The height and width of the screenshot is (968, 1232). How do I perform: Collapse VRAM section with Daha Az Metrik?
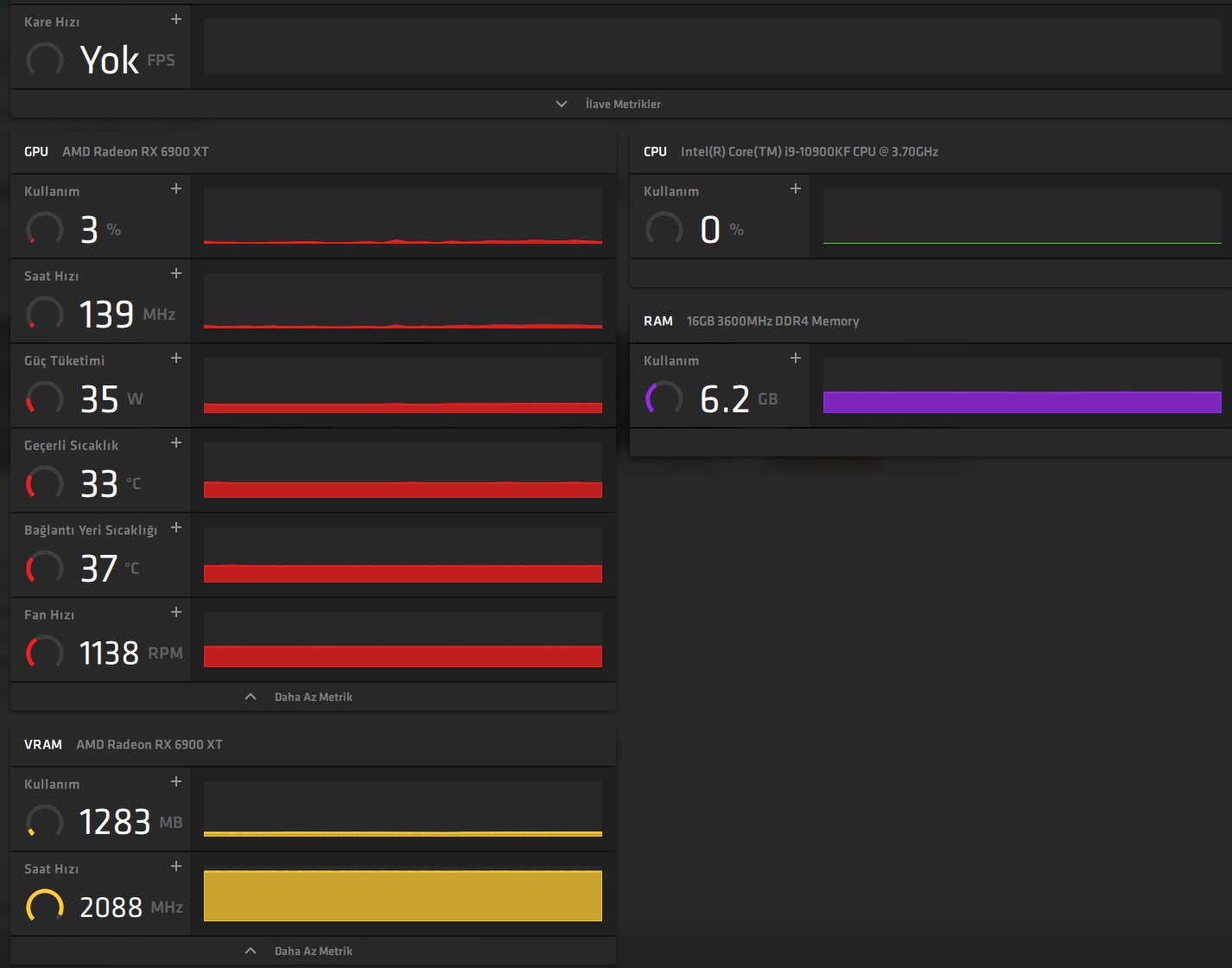point(299,951)
